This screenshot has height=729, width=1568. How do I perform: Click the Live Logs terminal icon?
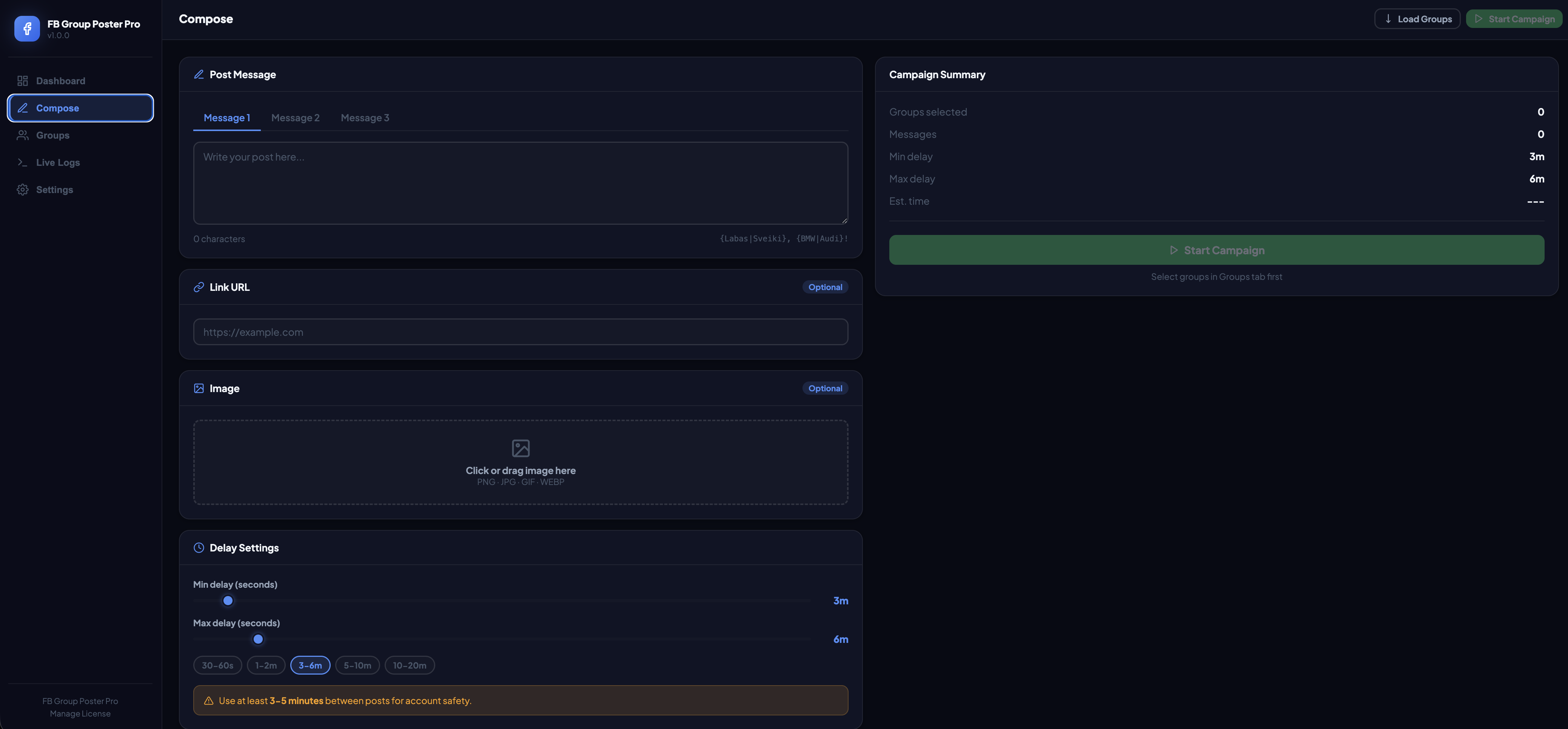pos(23,162)
